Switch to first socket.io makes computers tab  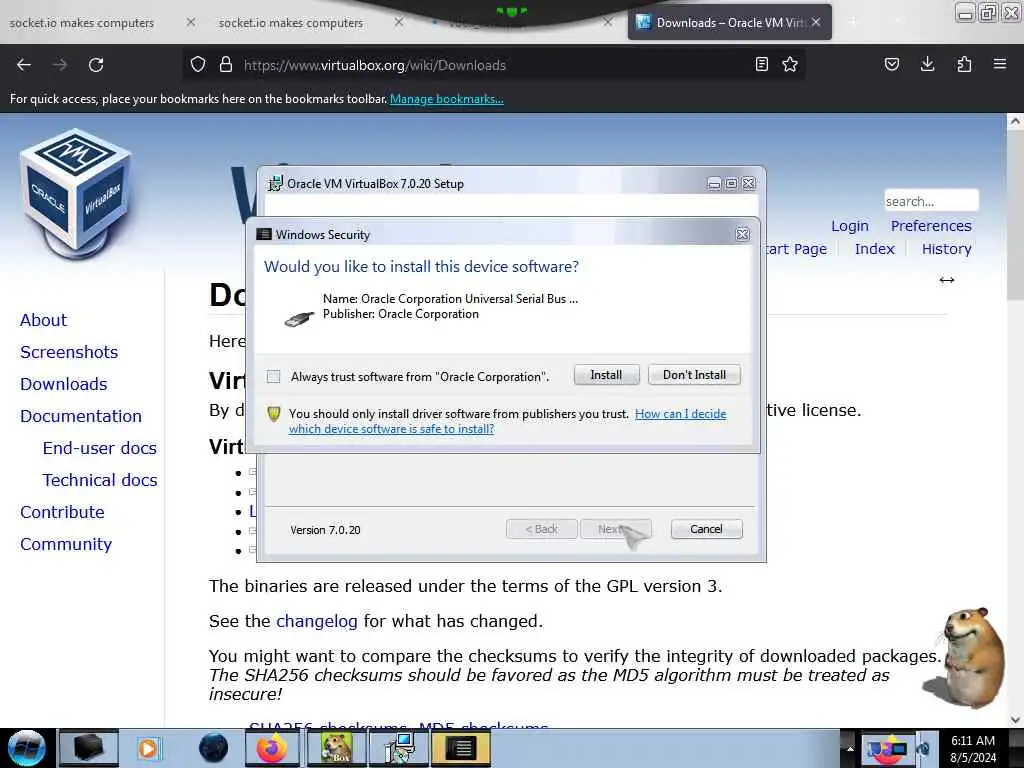click(82, 23)
